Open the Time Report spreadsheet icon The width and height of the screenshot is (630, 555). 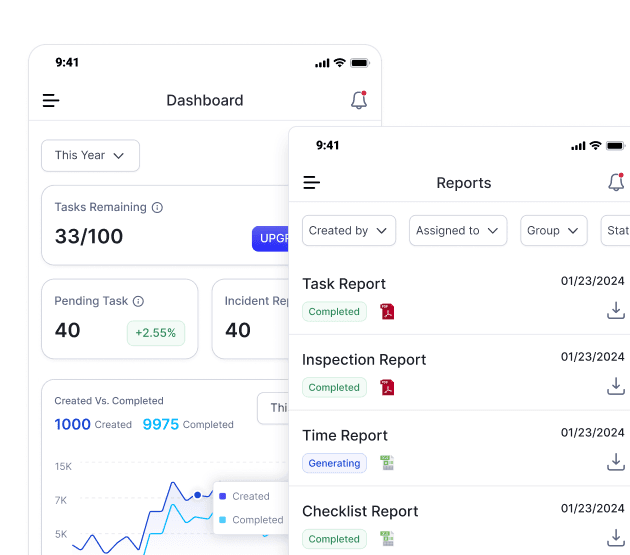tap(387, 463)
